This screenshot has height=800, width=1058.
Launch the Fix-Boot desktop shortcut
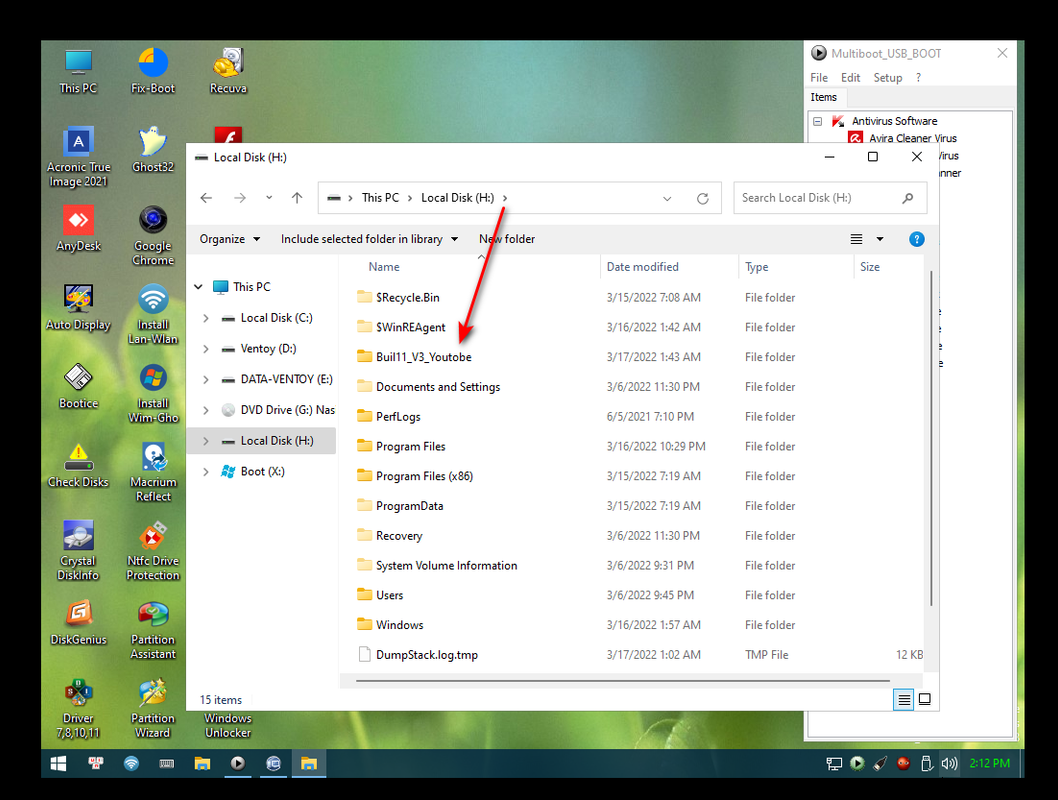click(153, 72)
